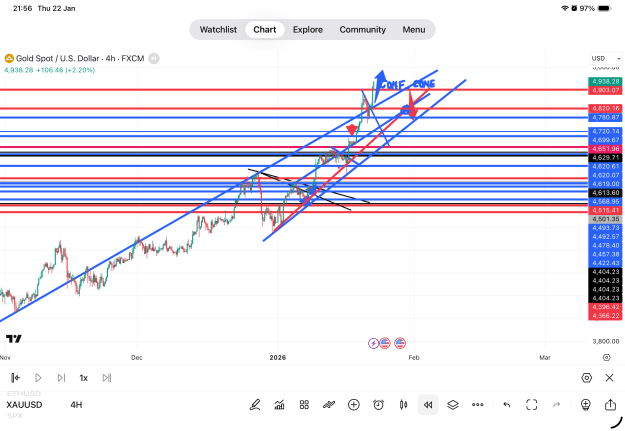Tap the XAUUSD symbol label
The height and width of the screenshot is (431, 625).
[24, 405]
